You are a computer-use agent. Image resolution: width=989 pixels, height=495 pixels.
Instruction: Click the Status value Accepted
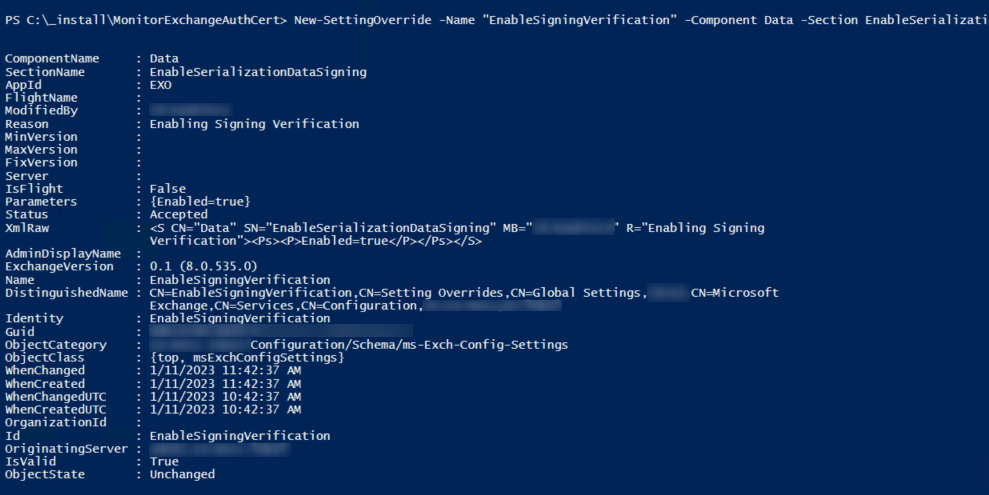point(178,214)
